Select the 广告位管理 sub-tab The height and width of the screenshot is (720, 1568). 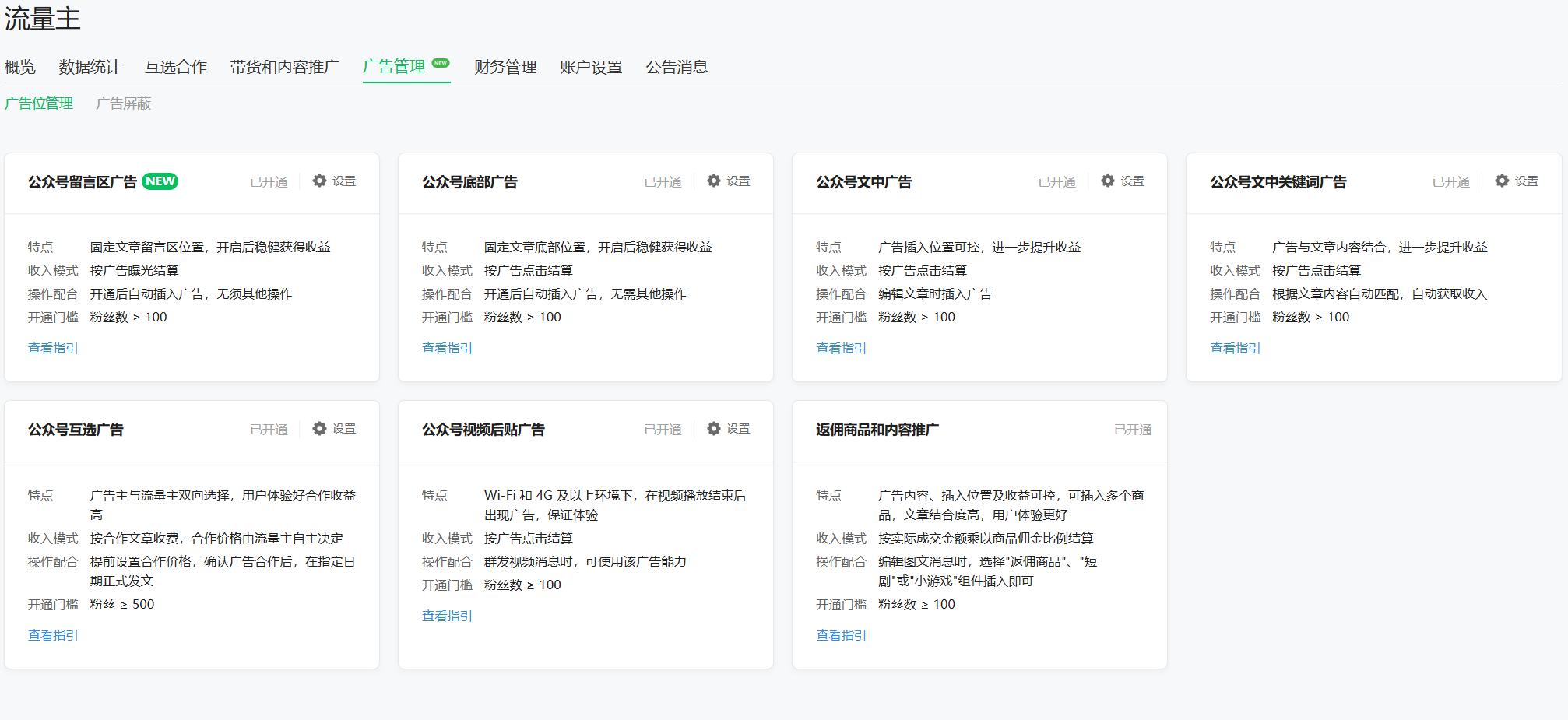point(39,104)
